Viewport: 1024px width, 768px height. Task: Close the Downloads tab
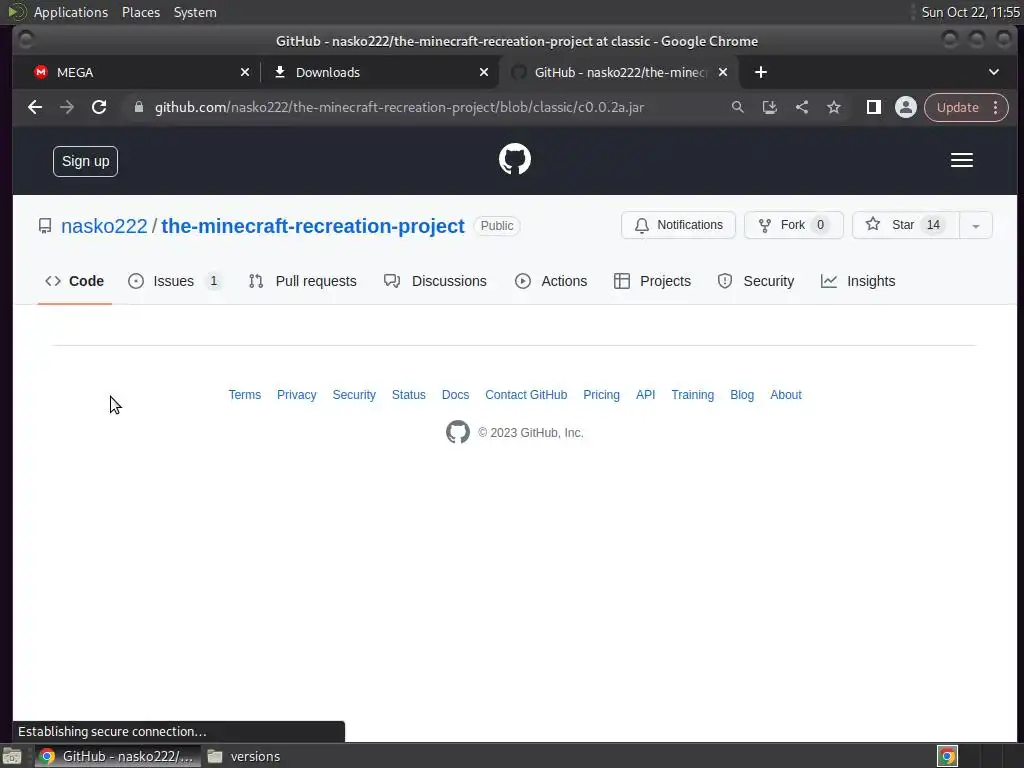484,72
